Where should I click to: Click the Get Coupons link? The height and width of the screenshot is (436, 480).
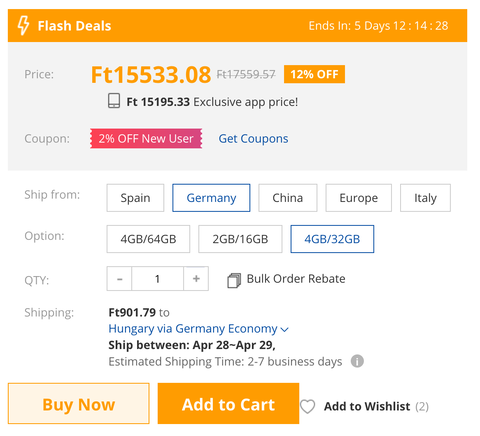(x=253, y=139)
